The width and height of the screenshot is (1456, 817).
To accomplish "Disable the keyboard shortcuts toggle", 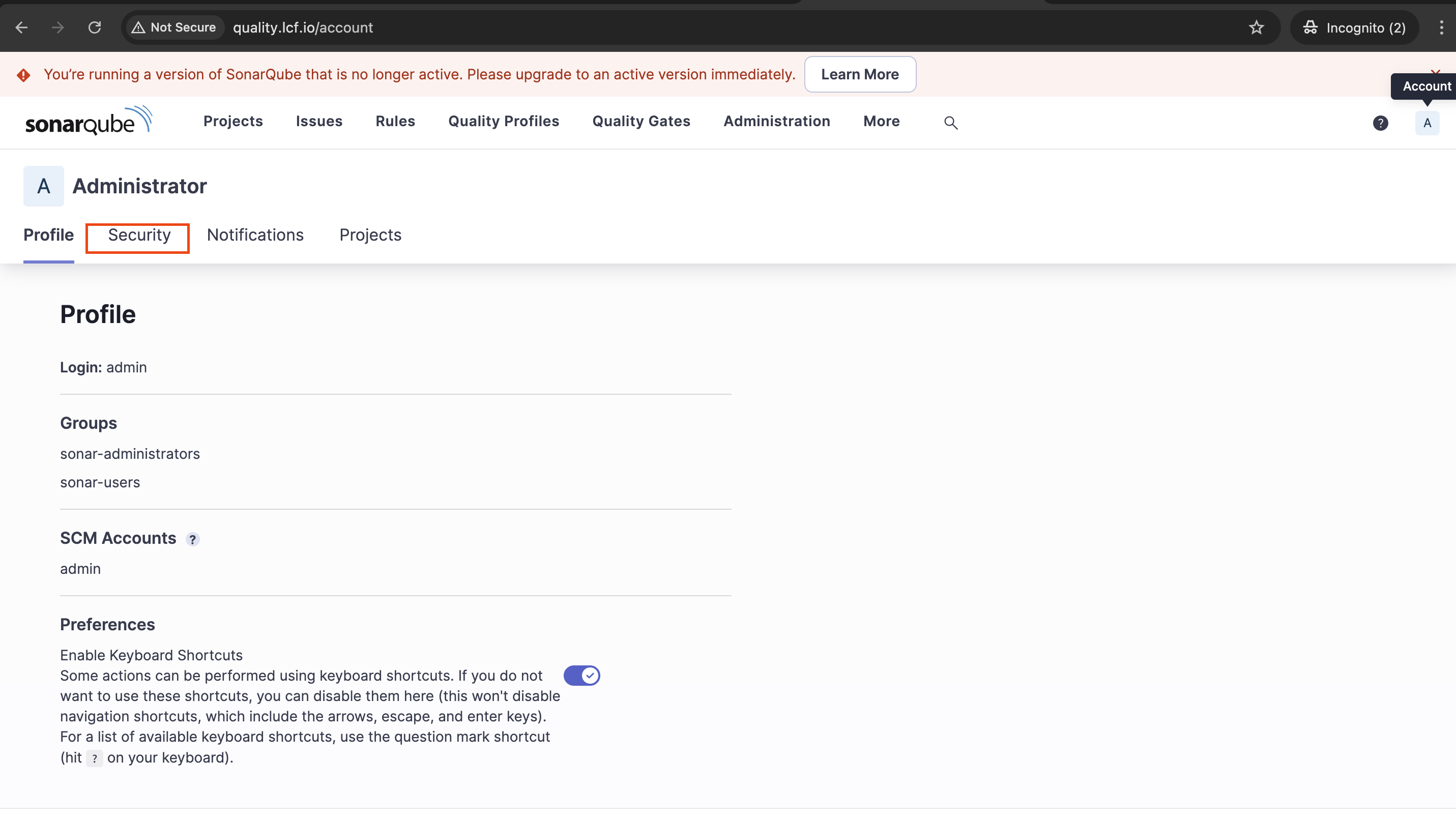I will pyautogui.click(x=581, y=676).
